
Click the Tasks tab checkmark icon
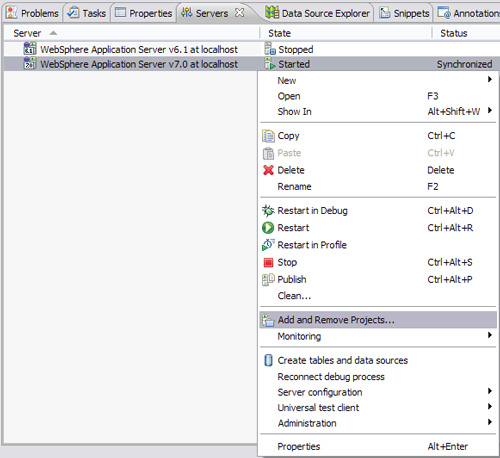pyautogui.click(x=73, y=13)
